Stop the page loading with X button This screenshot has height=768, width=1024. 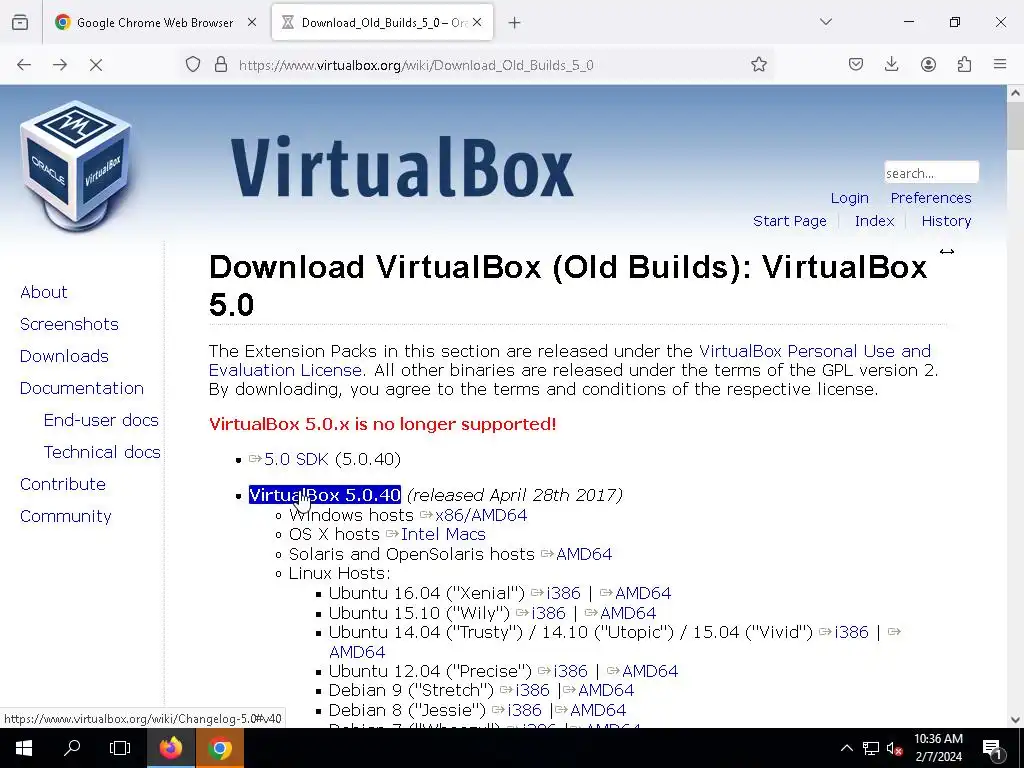(96, 65)
